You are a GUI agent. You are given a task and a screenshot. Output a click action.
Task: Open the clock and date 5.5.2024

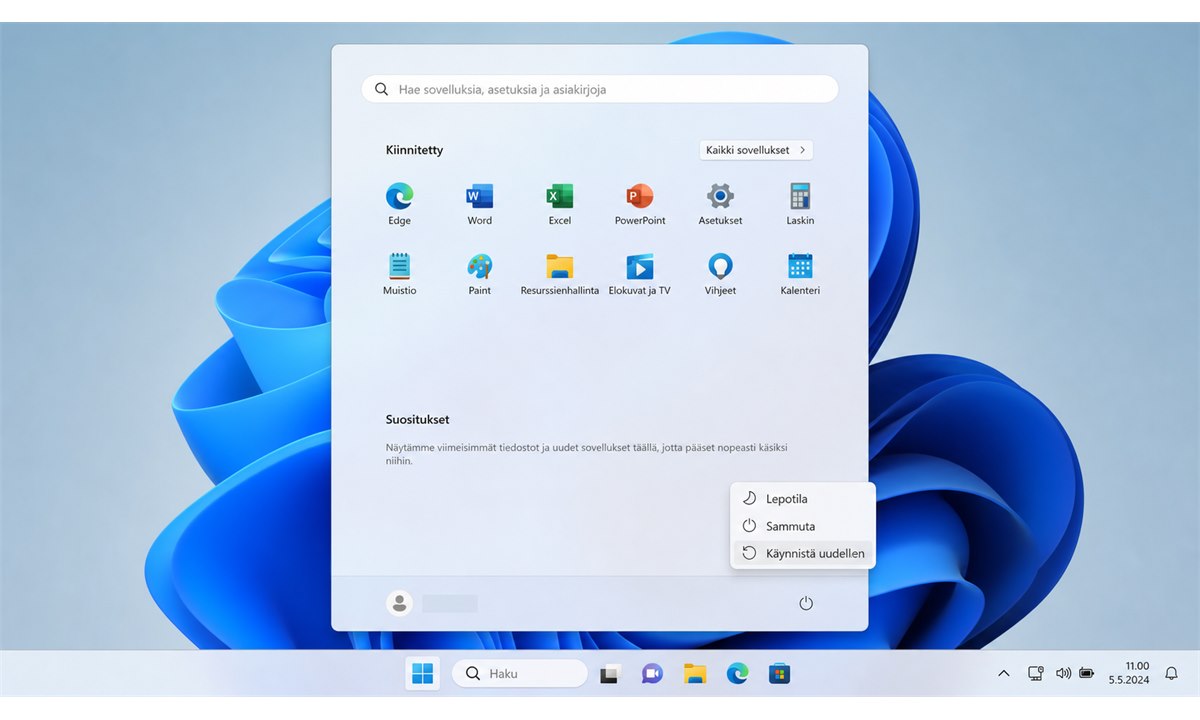pyautogui.click(x=1129, y=673)
